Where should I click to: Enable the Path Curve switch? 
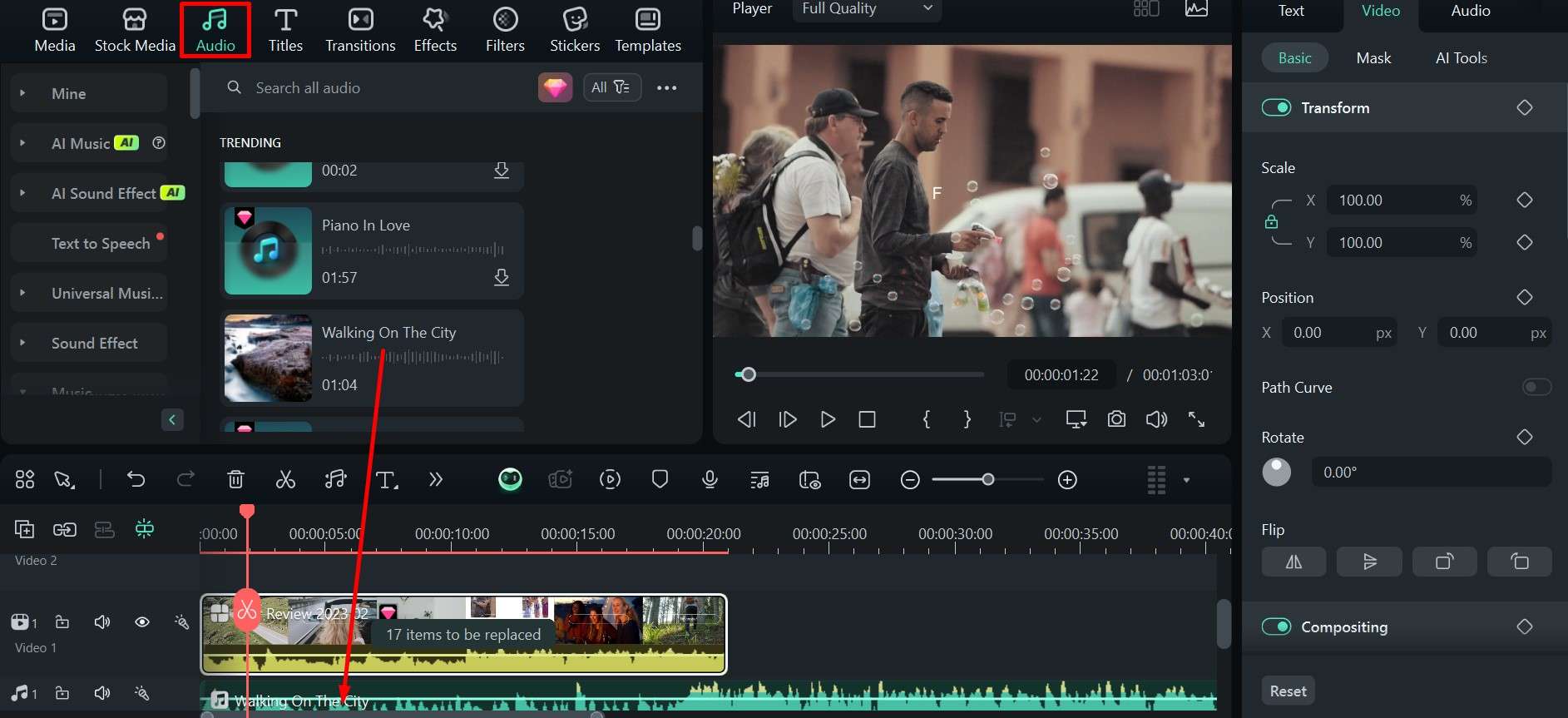(x=1536, y=387)
